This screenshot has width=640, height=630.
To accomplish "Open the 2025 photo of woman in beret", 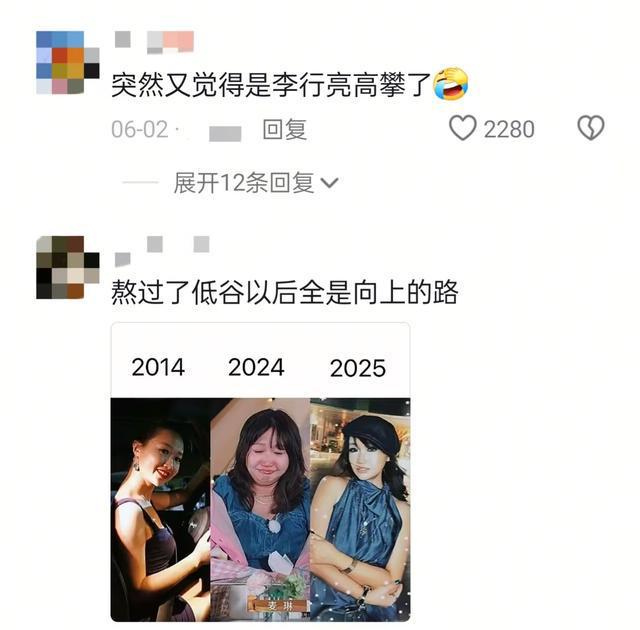I will [x=360, y=510].
